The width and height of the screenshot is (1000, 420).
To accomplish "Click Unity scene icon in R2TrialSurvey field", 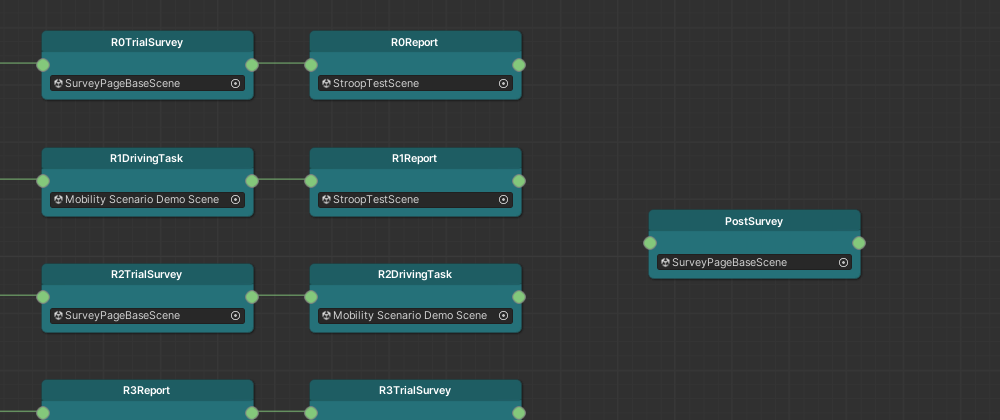I will pos(58,315).
